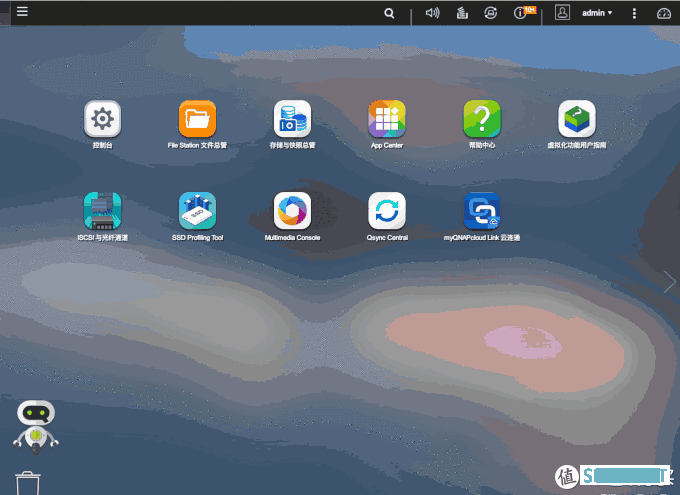Viewport: 680px width, 495px height.
Task: Launch myQNAPcloud Link icon
Action: tap(482, 211)
